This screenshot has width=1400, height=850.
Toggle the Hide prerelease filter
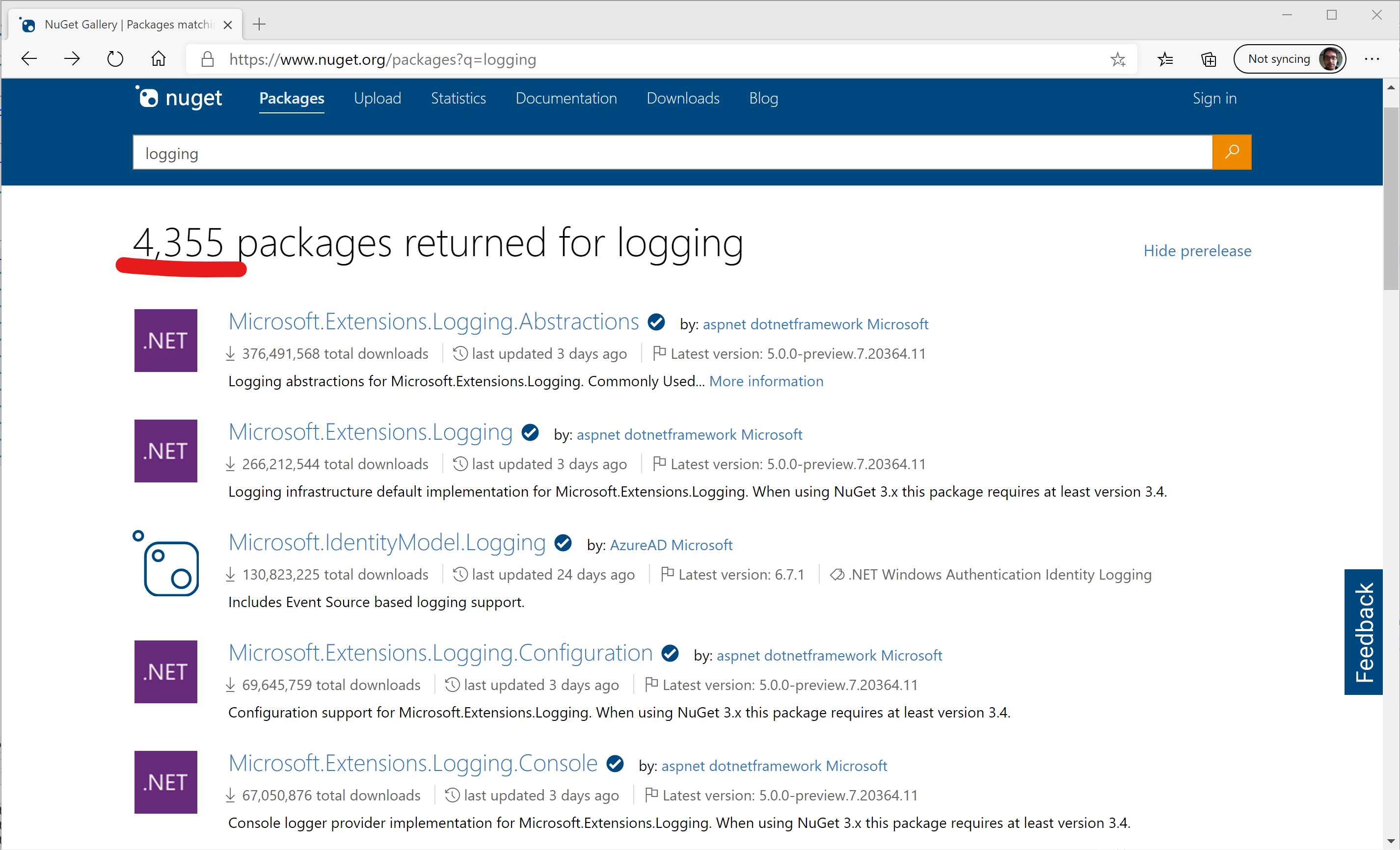(x=1197, y=251)
